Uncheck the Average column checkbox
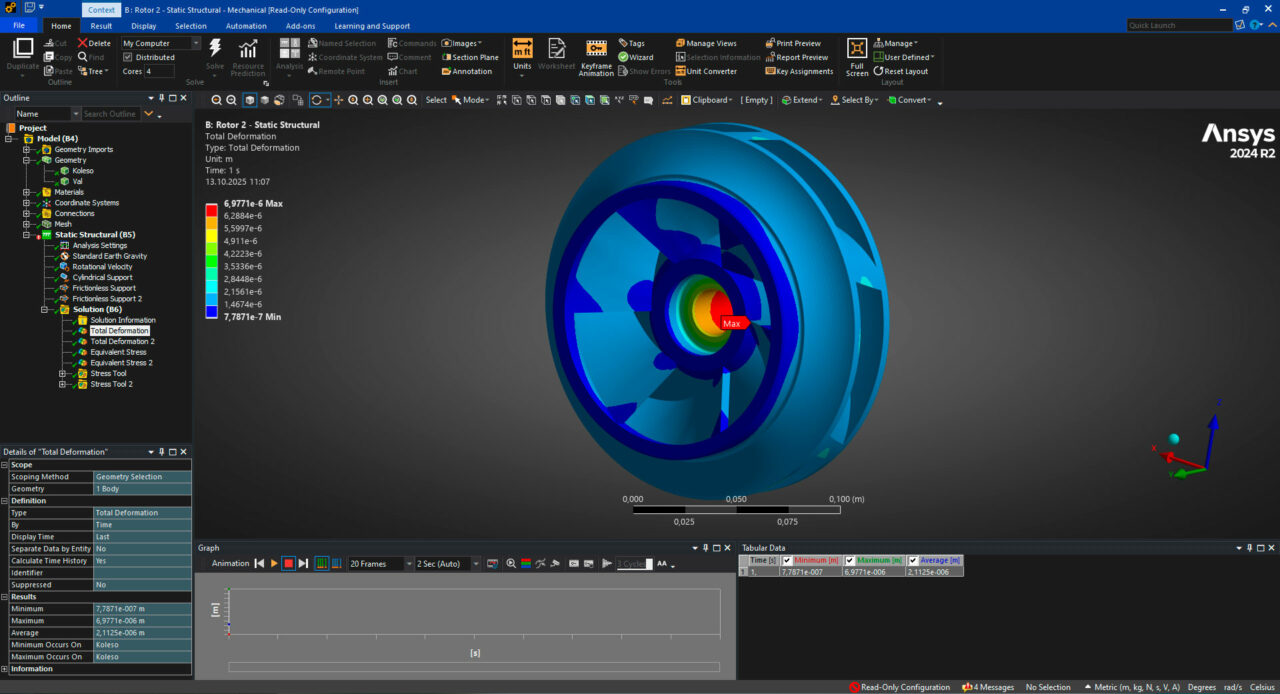1280x694 pixels. pyautogui.click(x=912, y=560)
